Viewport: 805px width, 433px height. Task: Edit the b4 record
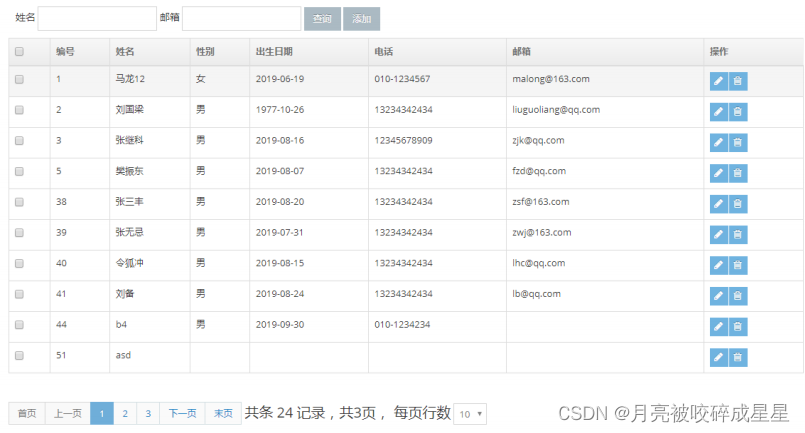pyautogui.click(x=718, y=327)
